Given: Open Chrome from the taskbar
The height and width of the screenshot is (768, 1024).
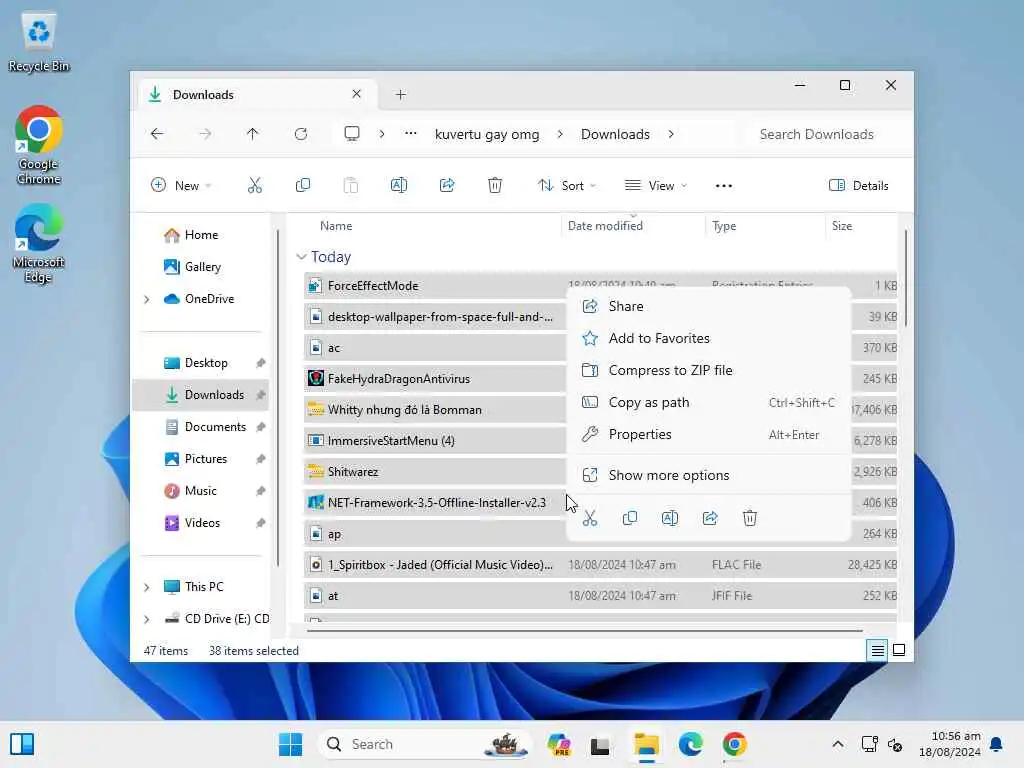Looking at the screenshot, I should click(734, 744).
